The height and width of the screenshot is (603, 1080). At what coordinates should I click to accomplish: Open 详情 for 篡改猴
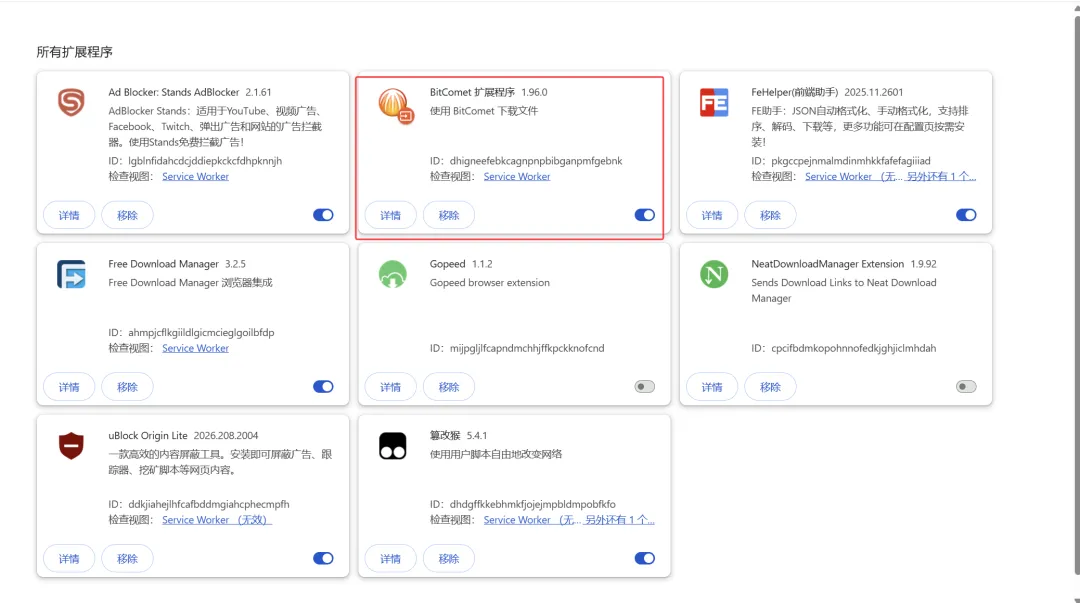point(391,558)
